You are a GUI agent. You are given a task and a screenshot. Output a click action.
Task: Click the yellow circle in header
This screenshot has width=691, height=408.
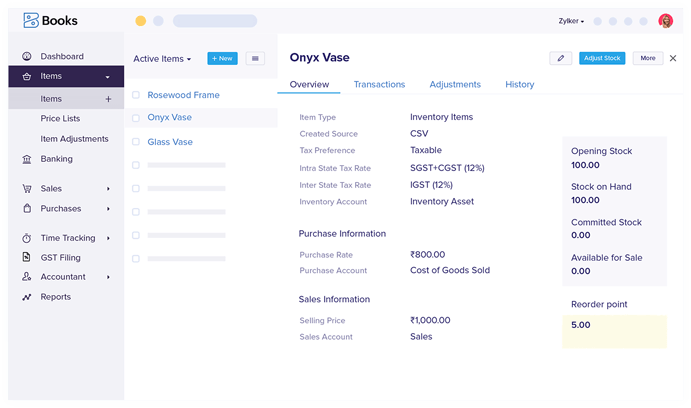pos(141,21)
